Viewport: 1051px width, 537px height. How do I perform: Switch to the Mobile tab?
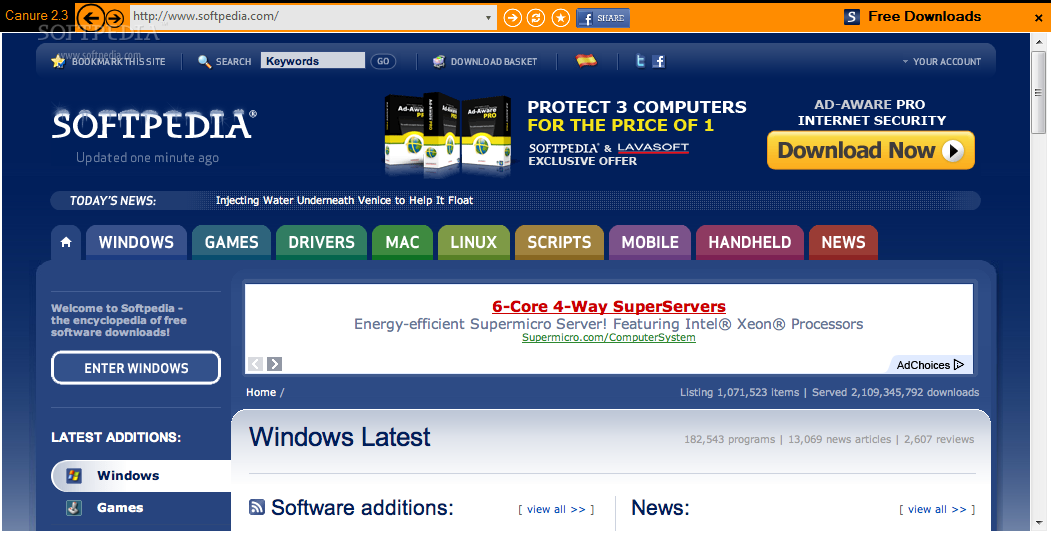point(650,242)
